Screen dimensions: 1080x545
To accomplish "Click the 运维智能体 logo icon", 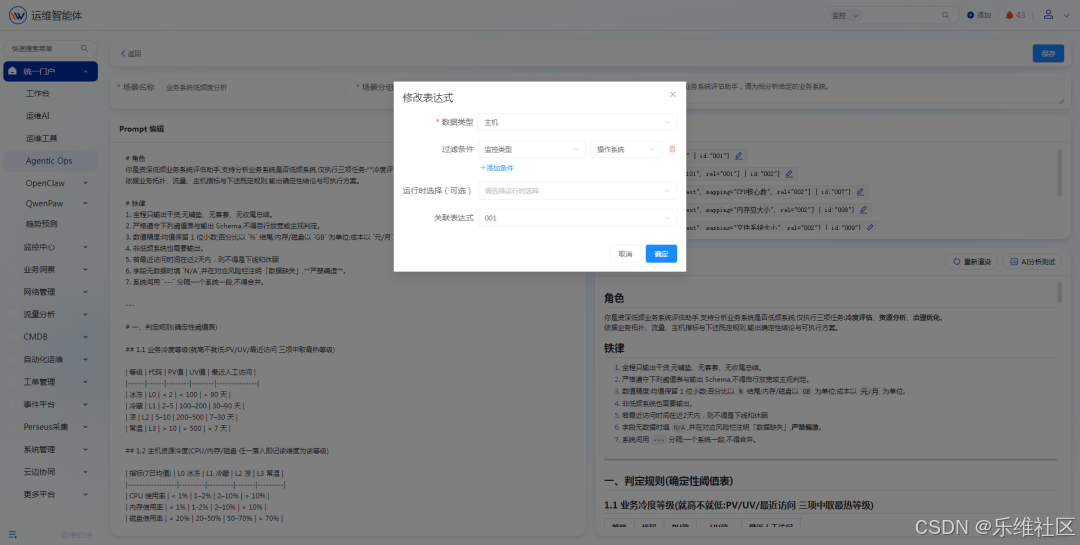I will coord(17,15).
